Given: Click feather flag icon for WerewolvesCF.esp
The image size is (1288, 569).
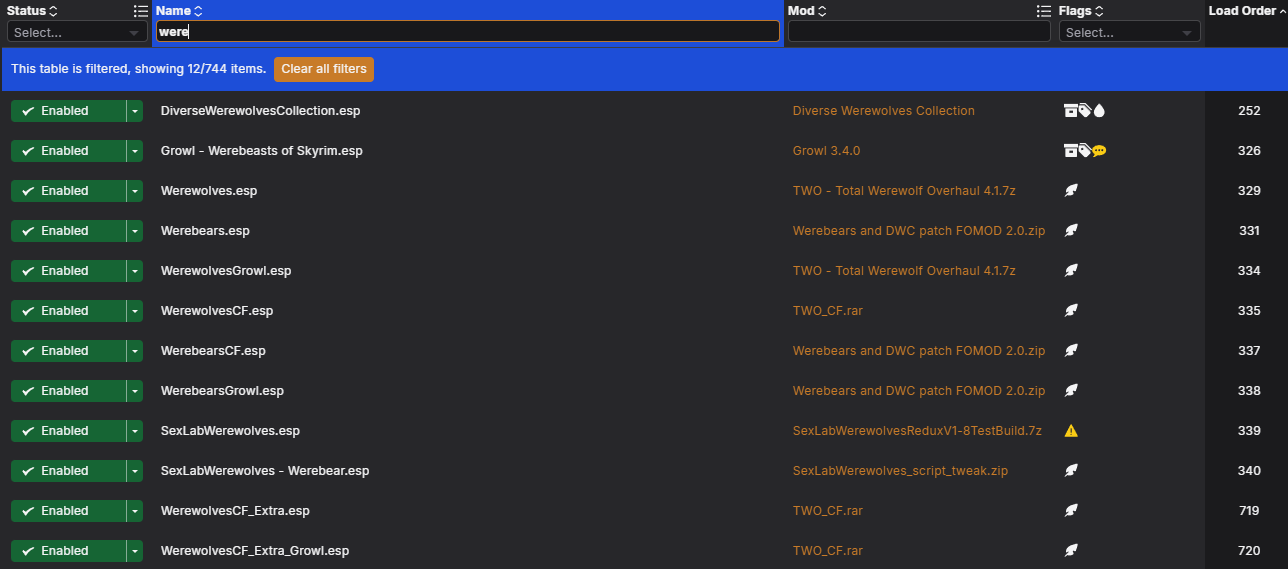Looking at the screenshot, I should 1071,311.
